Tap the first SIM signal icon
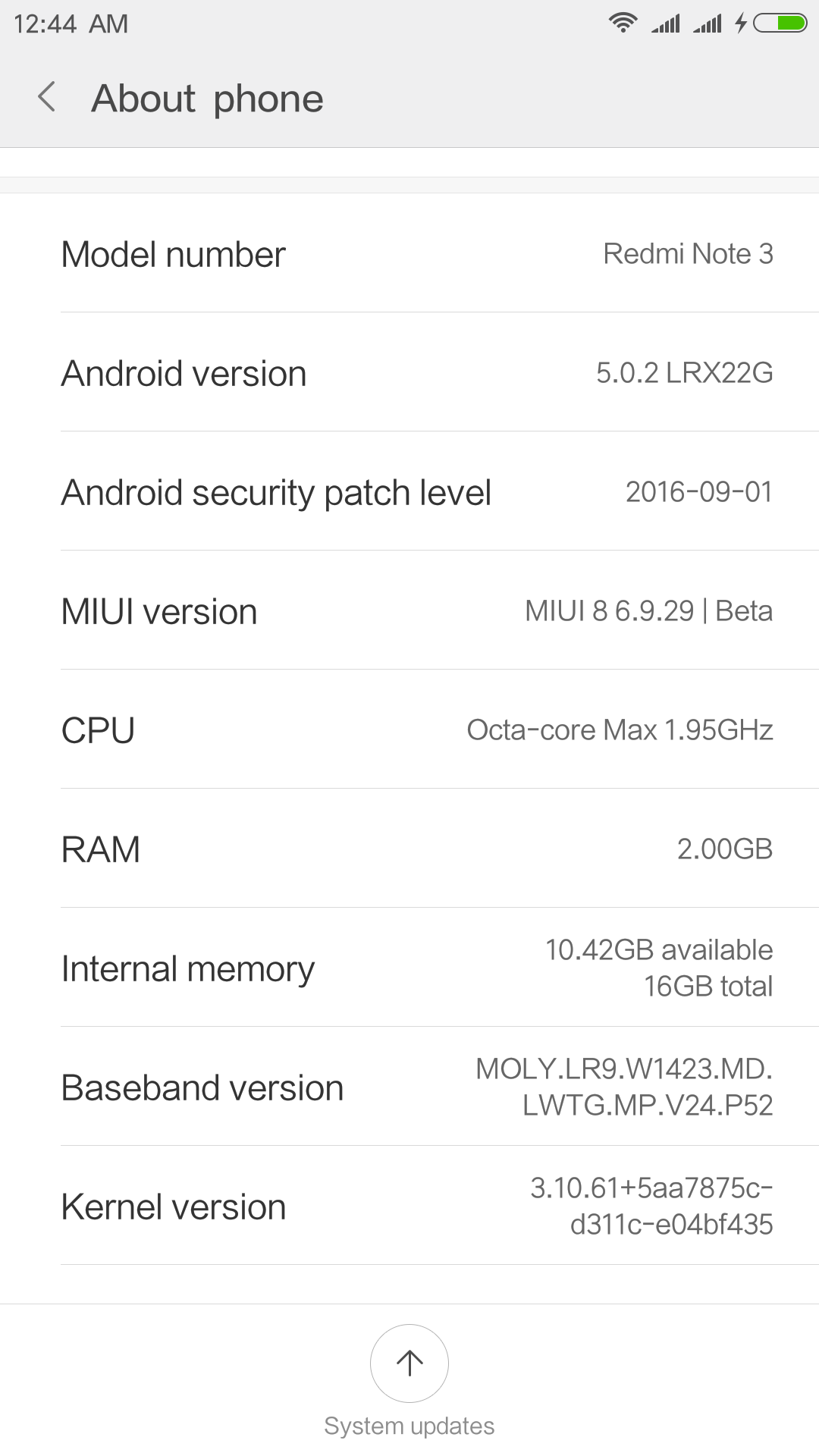The image size is (819, 1456). [x=666, y=24]
